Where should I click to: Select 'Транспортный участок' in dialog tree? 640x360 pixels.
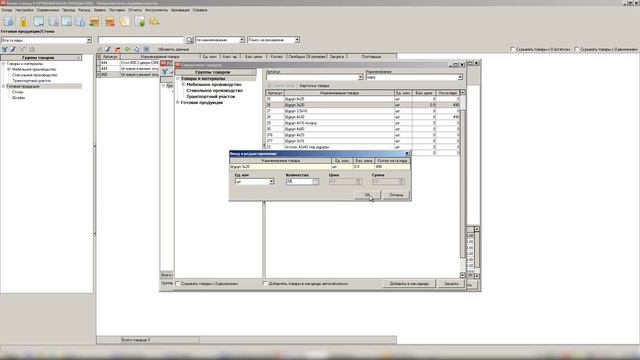tap(211, 97)
